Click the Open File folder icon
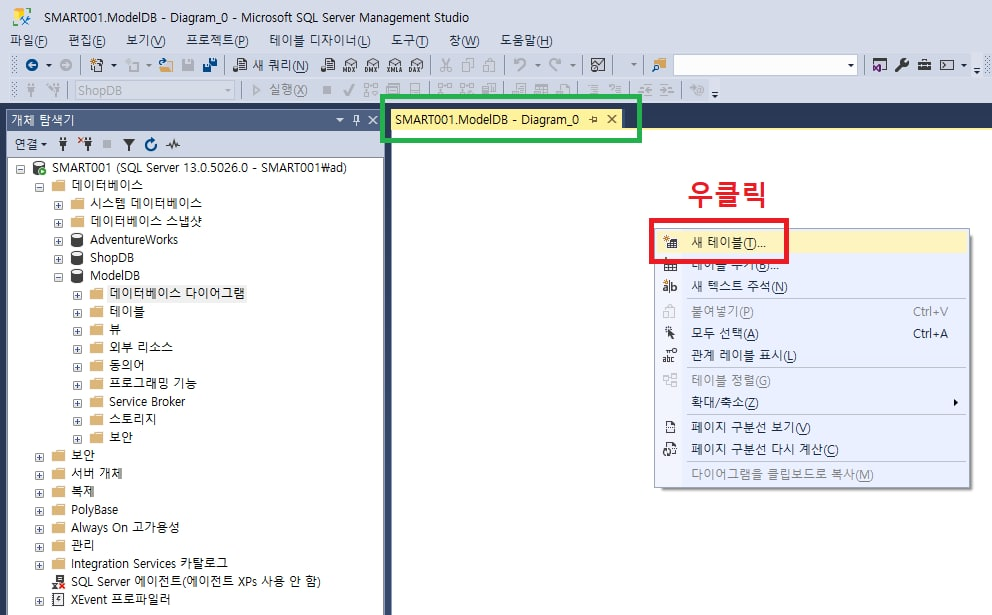992x615 pixels. coord(166,65)
